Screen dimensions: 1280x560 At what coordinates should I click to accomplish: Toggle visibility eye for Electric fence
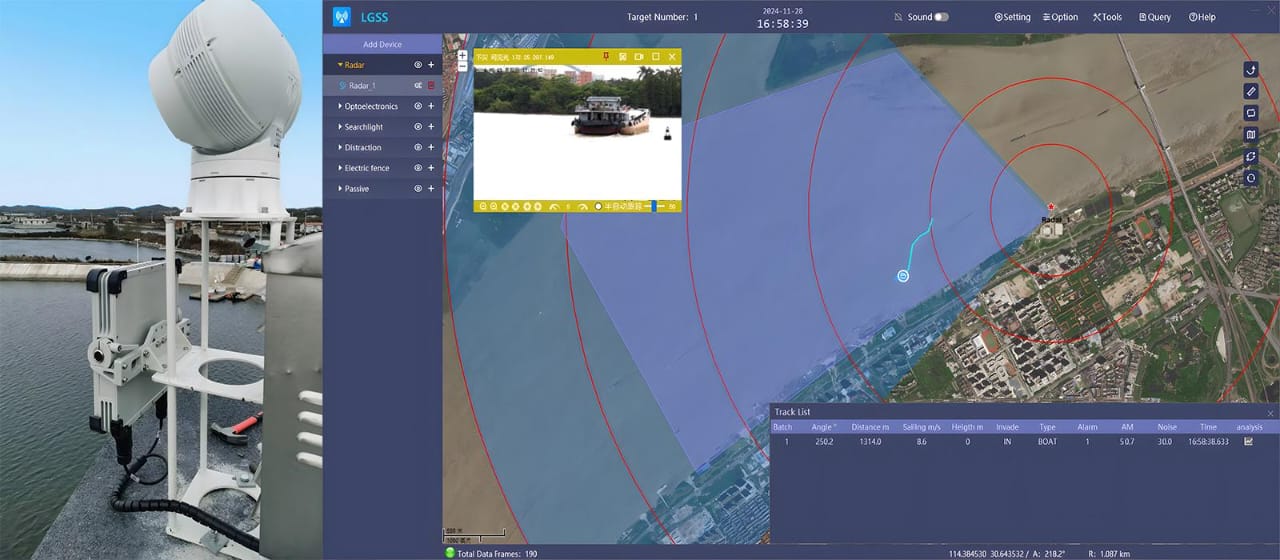point(418,168)
